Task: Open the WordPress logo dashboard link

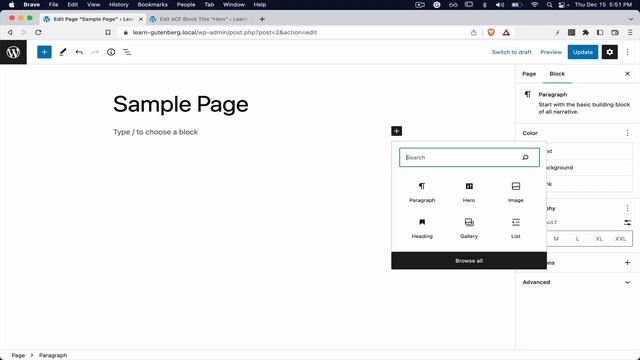Action: [x=13, y=52]
